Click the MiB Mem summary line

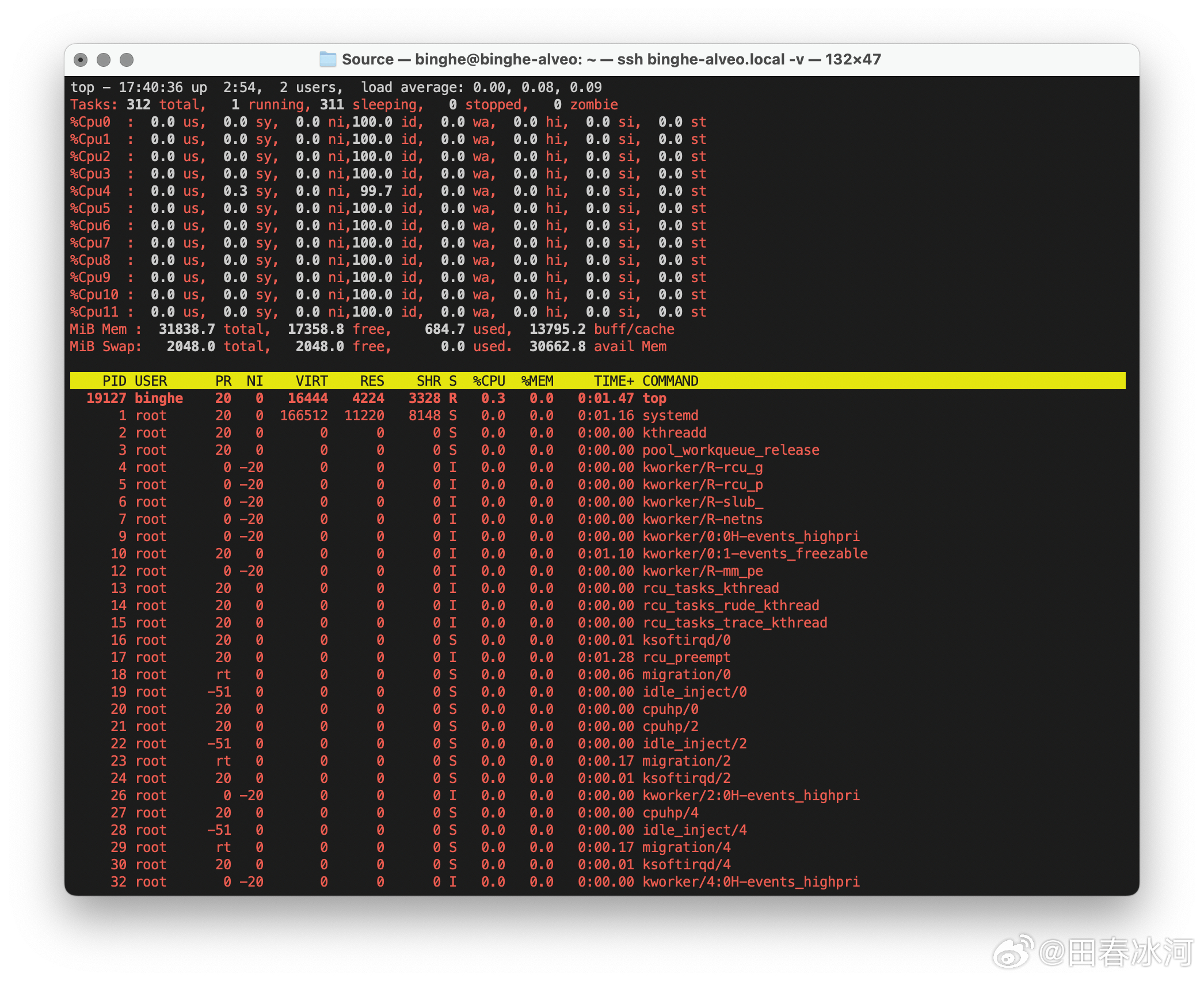[x=372, y=329]
